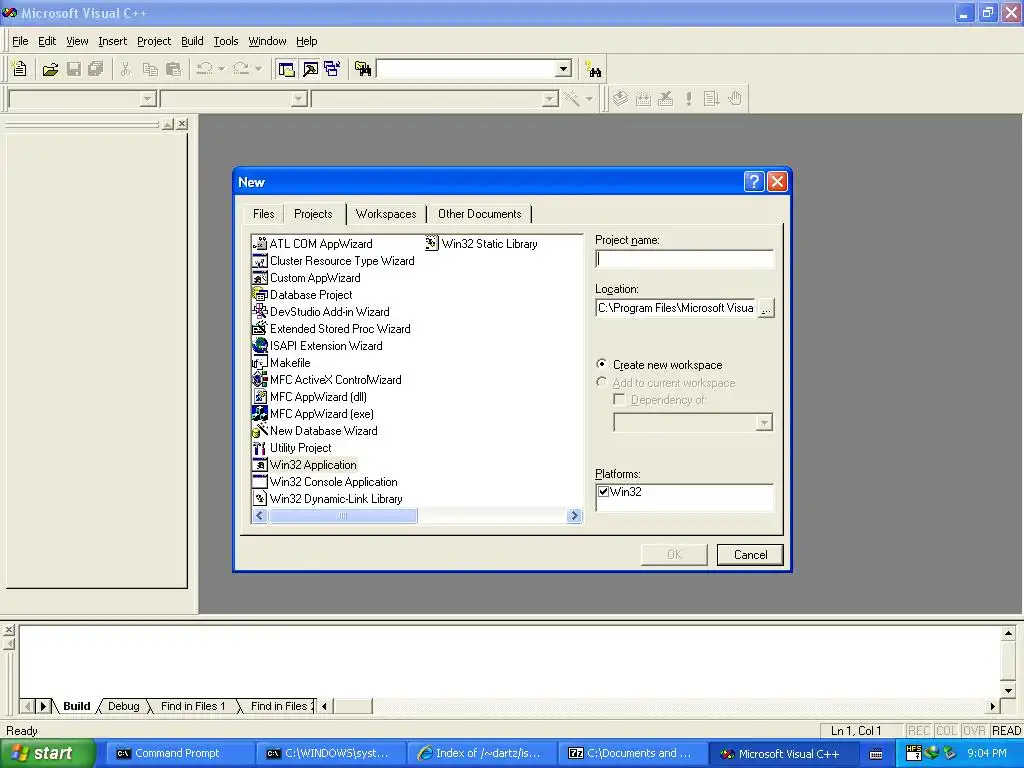The height and width of the screenshot is (768, 1024).
Task: Open the WizardBar class dropdown
Action: (148, 99)
